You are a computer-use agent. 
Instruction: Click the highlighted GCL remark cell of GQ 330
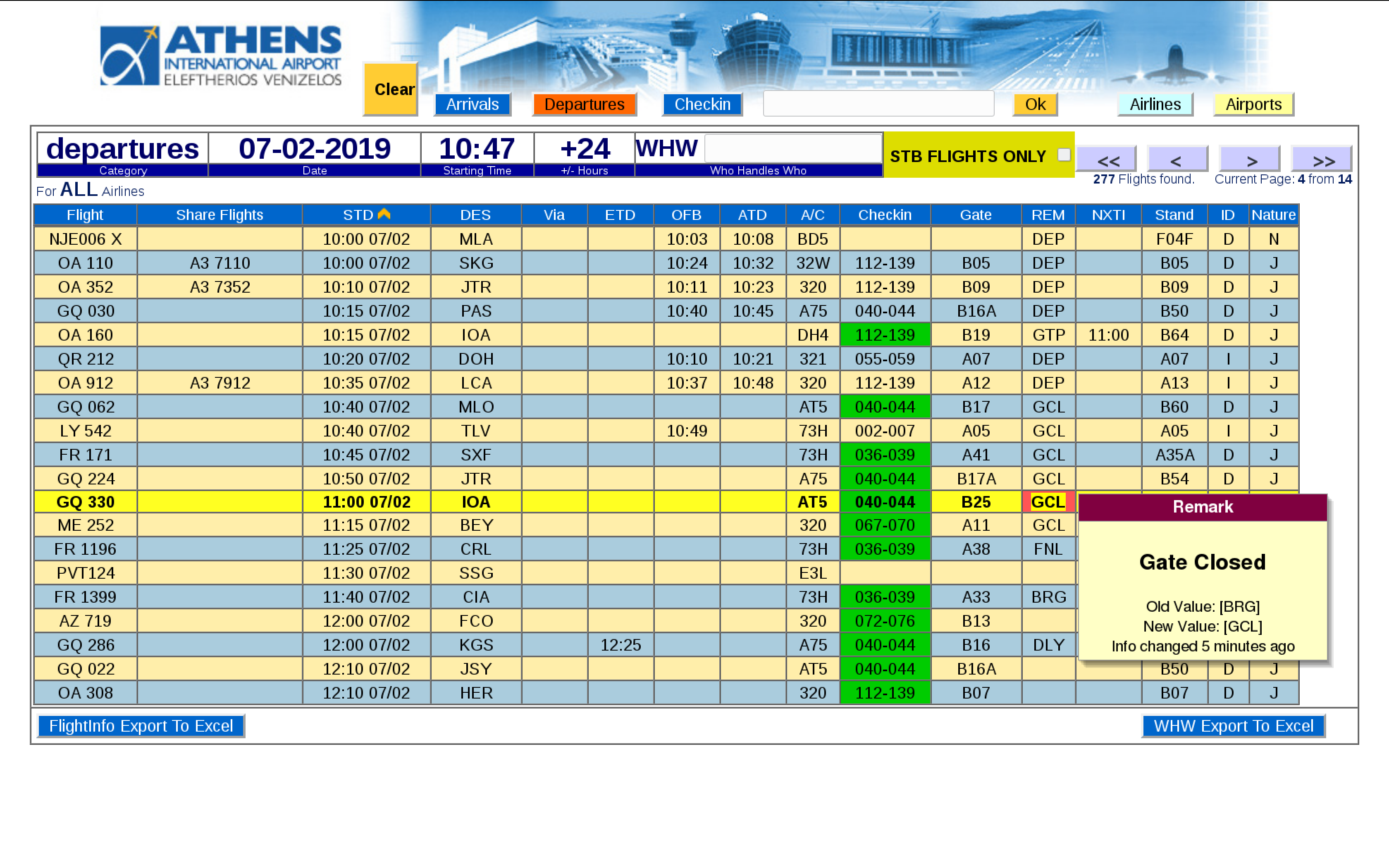[x=1048, y=502]
